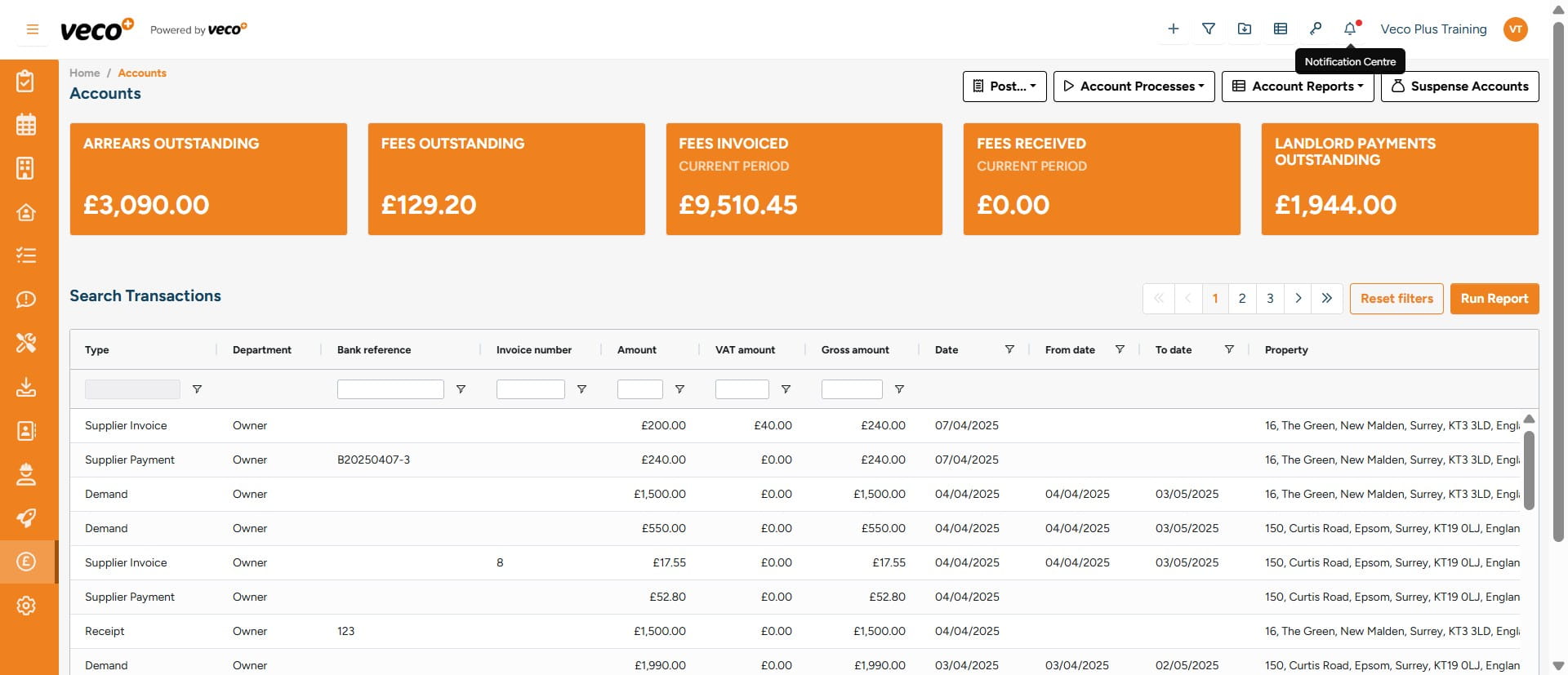The image size is (1568, 675).
Task: Open the hamburger menu icon
Action: click(x=33, y=29)
